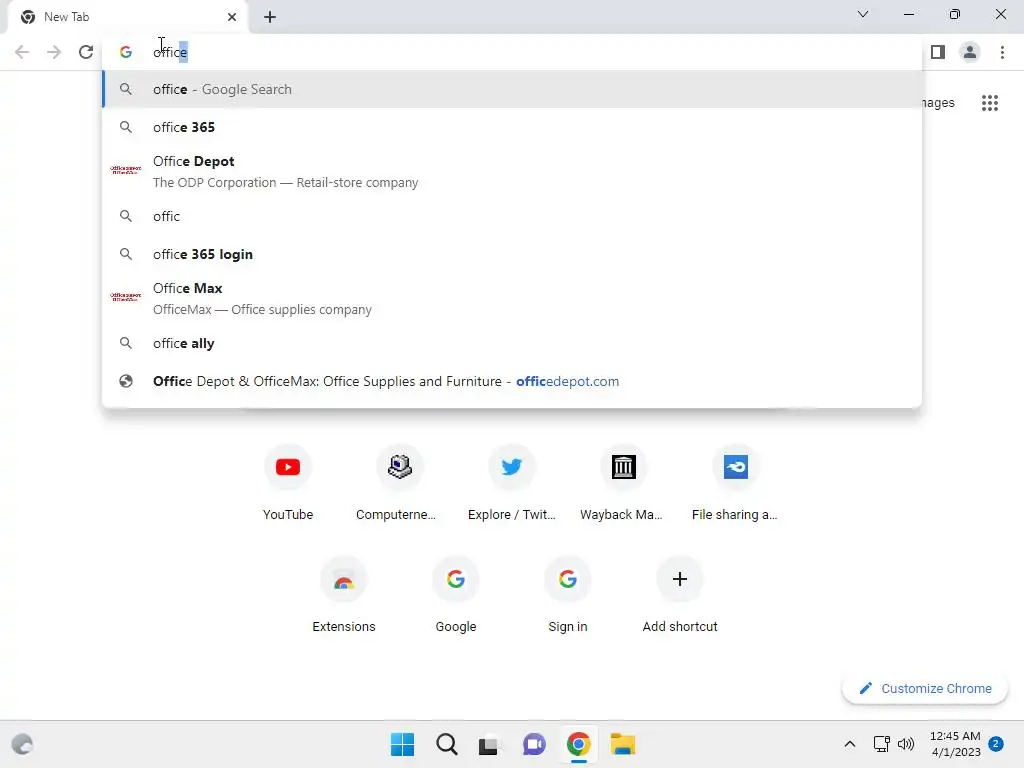Open the Wayback Machine shortcut
The height and width of the screenshot is (768, 1024).
point(624,483)
